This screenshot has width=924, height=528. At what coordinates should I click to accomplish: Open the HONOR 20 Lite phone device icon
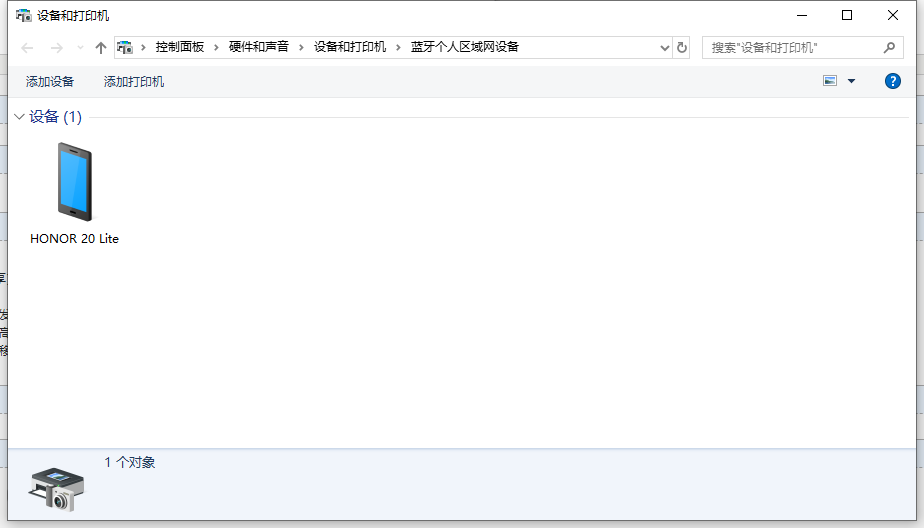tap(74, 182)
